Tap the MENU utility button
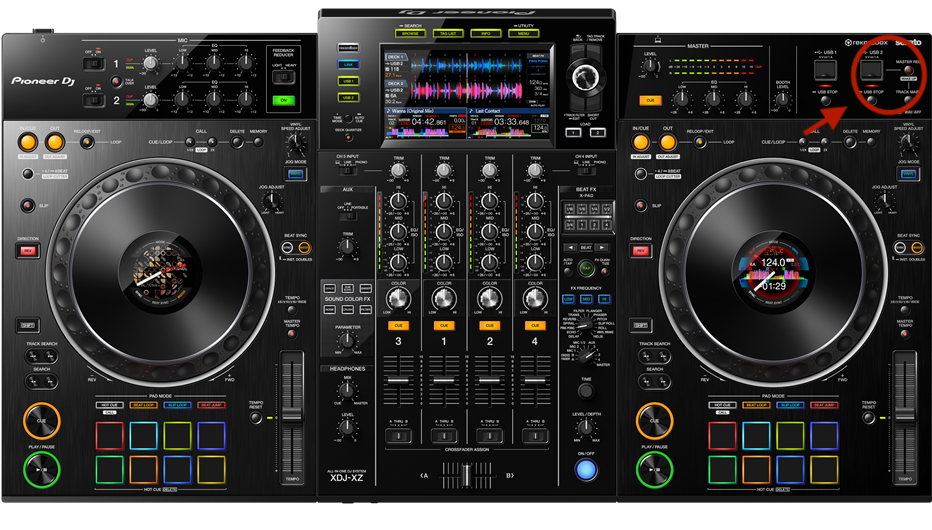This screenshot has height=530, width=932. pyautogui.click(x=524, y=33)
